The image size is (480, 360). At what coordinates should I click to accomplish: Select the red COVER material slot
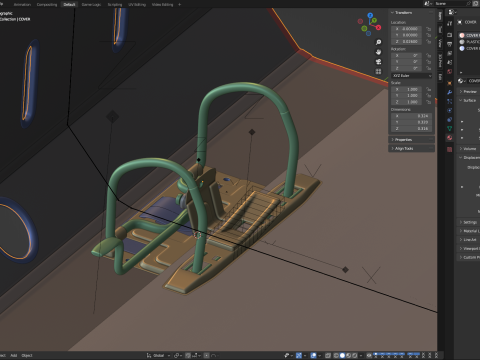(x=470, y=35)
